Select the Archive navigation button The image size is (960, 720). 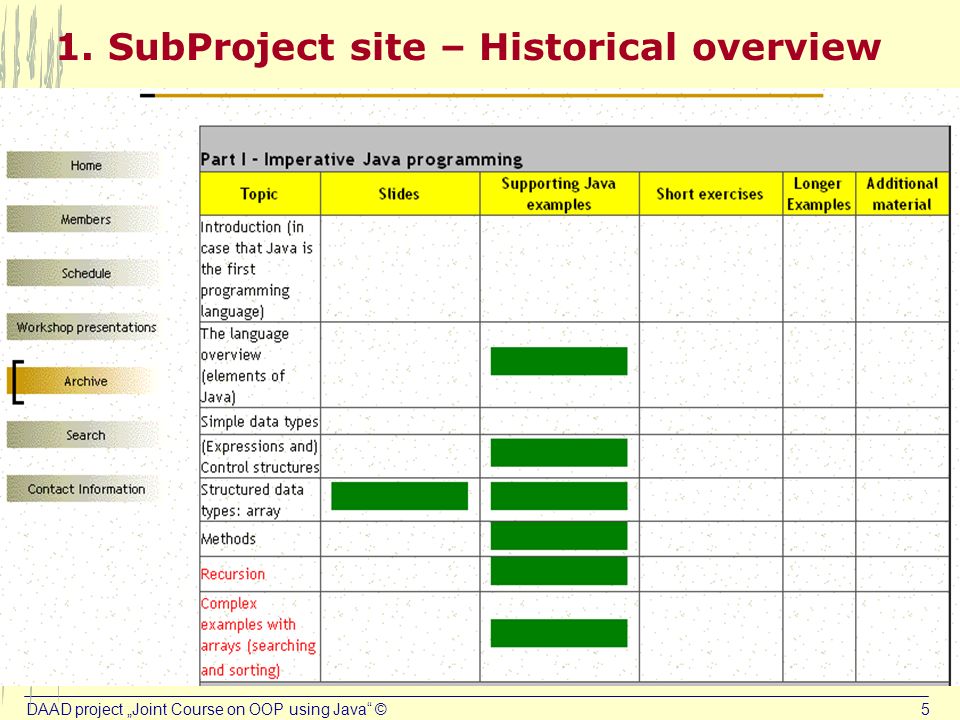click(x=83, y=381)
